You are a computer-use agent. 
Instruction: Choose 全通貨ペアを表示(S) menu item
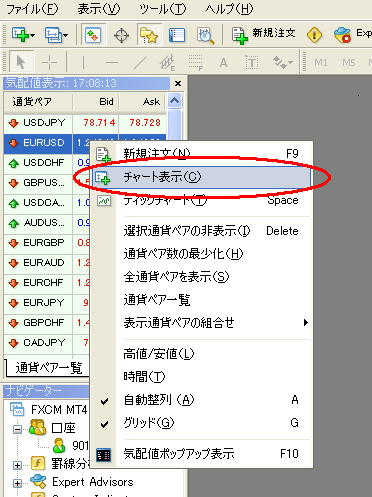(x=203, y=277)
